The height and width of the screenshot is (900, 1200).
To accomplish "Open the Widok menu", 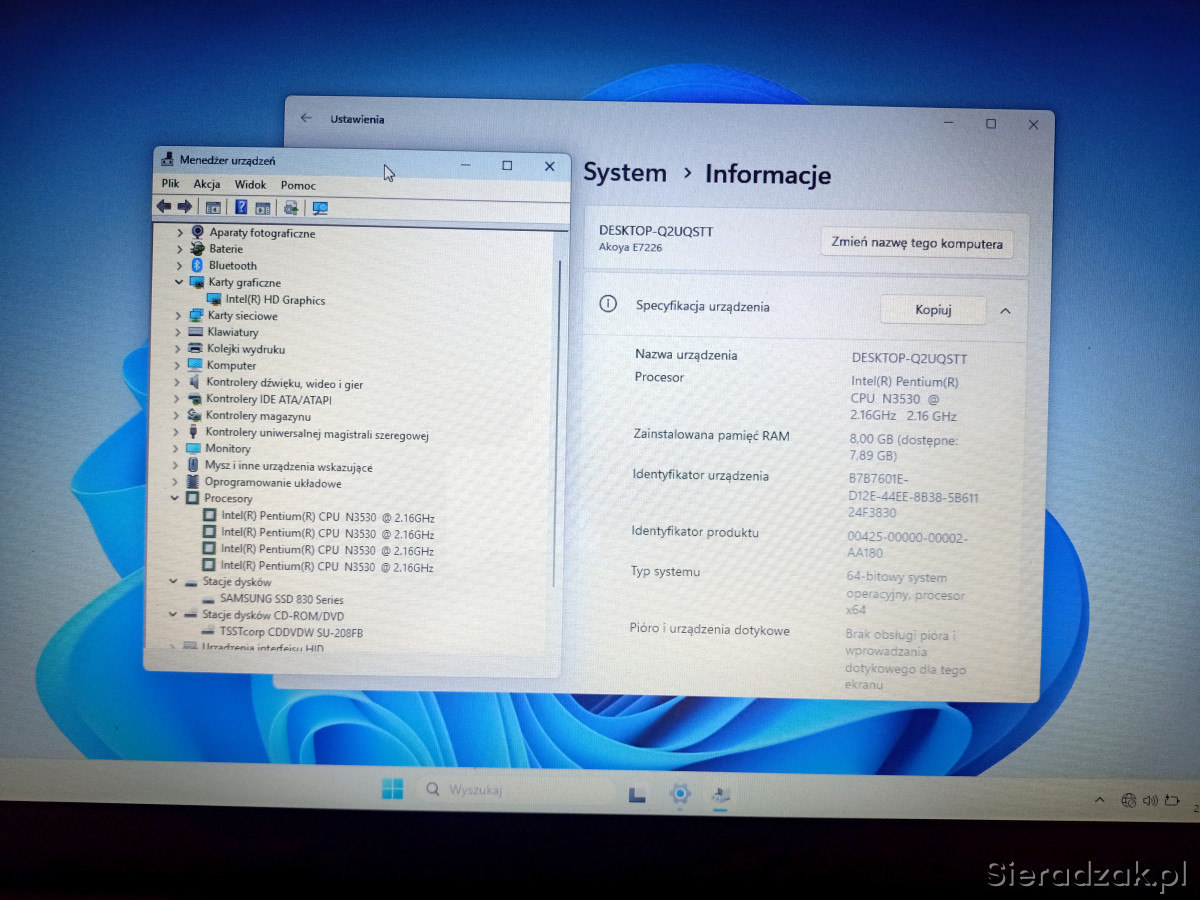I will click(x=250, y=185).
